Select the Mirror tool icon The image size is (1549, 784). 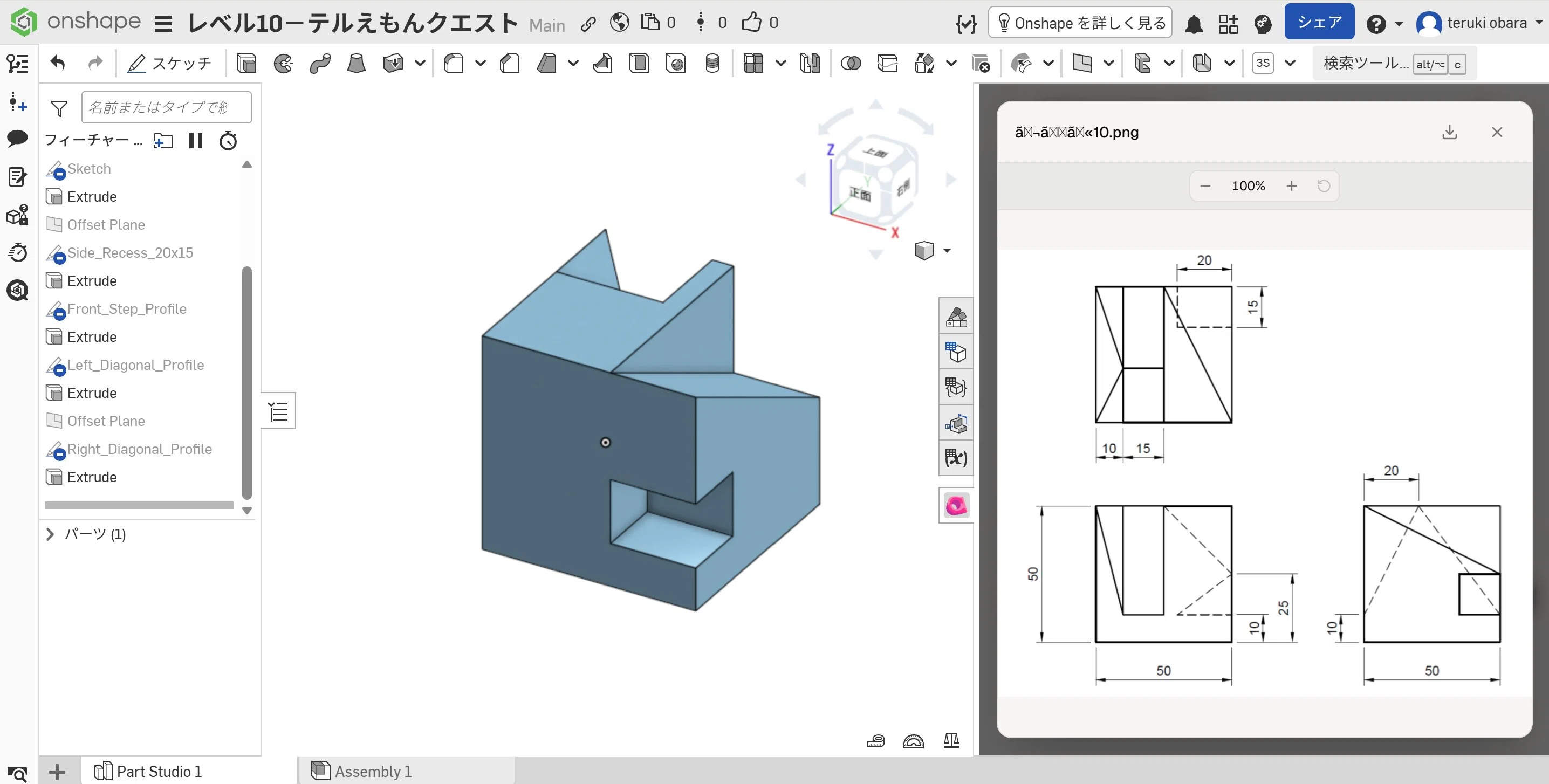click(x=810, y=63)
